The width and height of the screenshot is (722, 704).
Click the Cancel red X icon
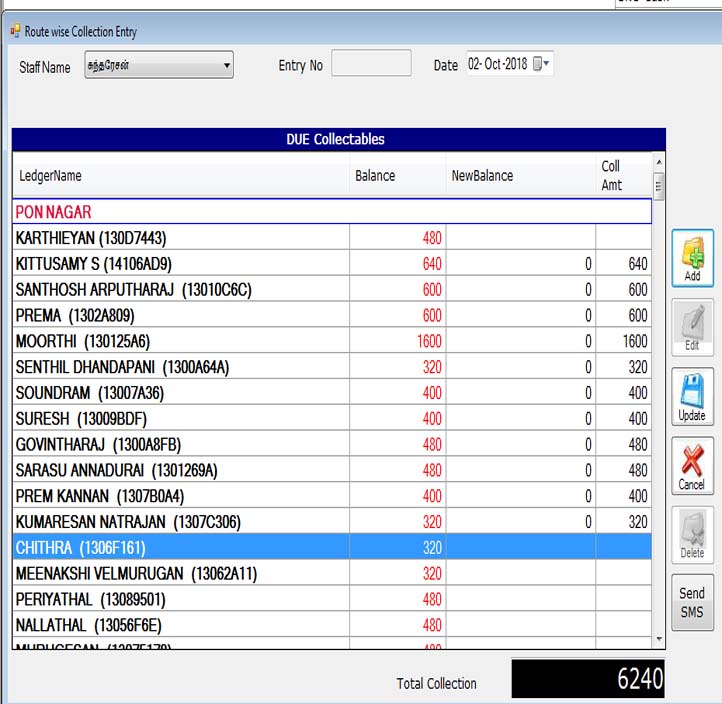click(693, 466)
